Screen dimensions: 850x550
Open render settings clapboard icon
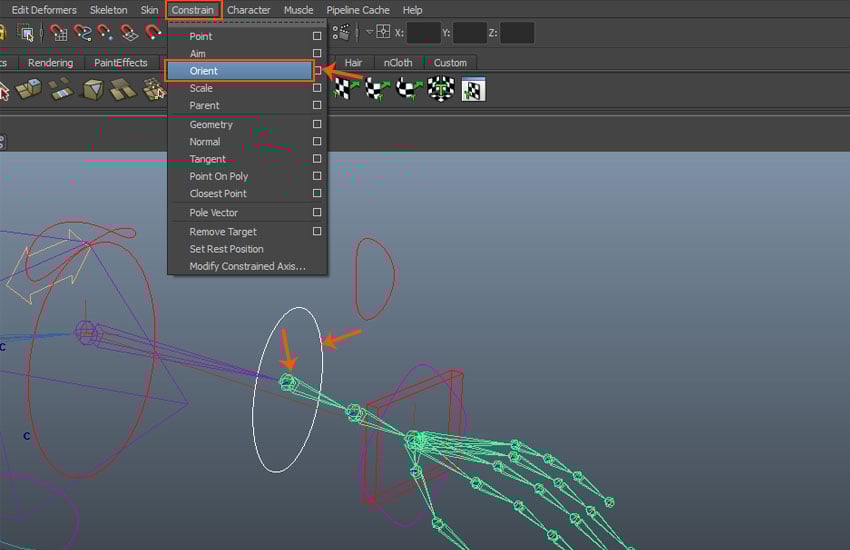343,33
